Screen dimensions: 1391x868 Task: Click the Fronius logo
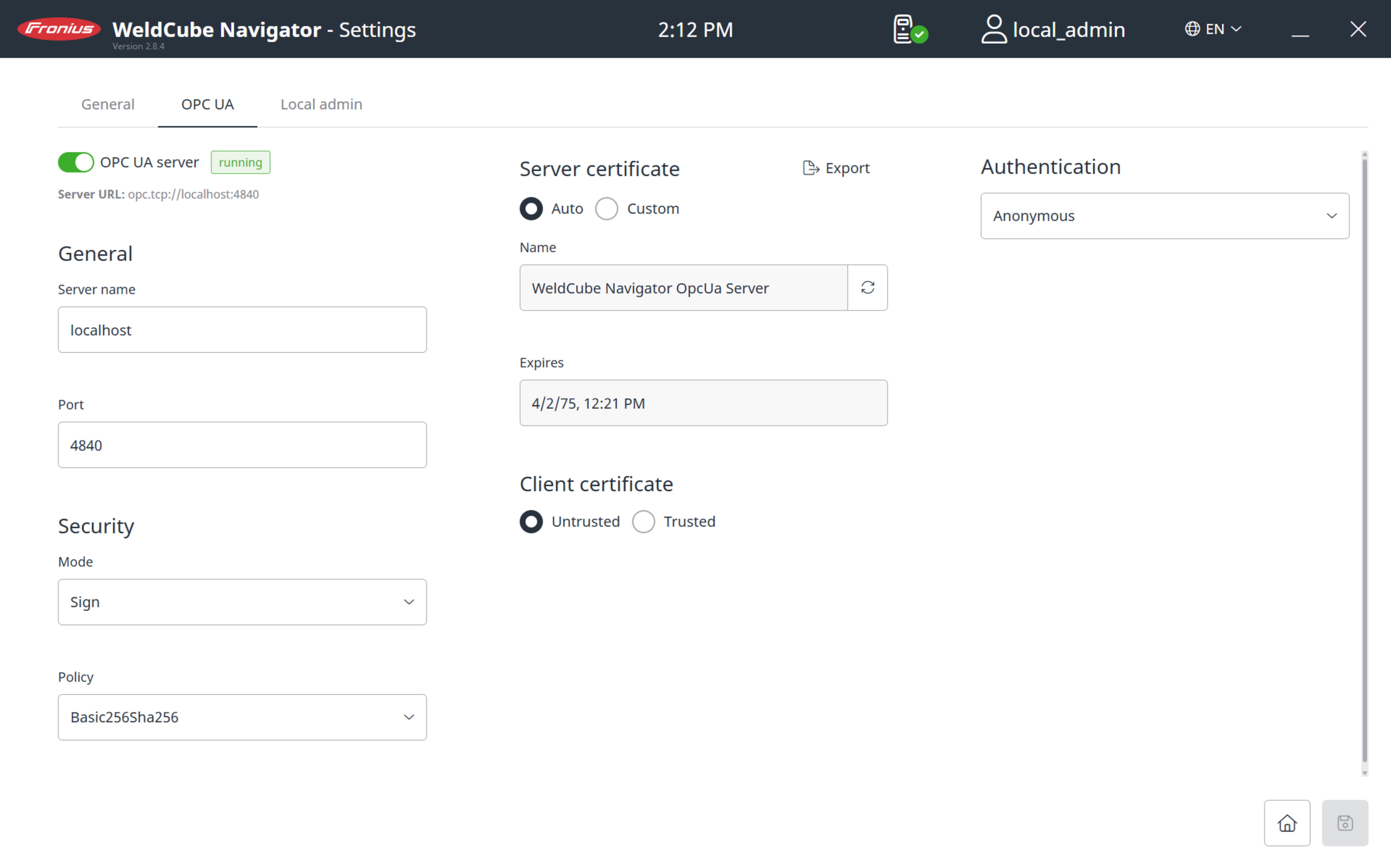coord(59,29)
